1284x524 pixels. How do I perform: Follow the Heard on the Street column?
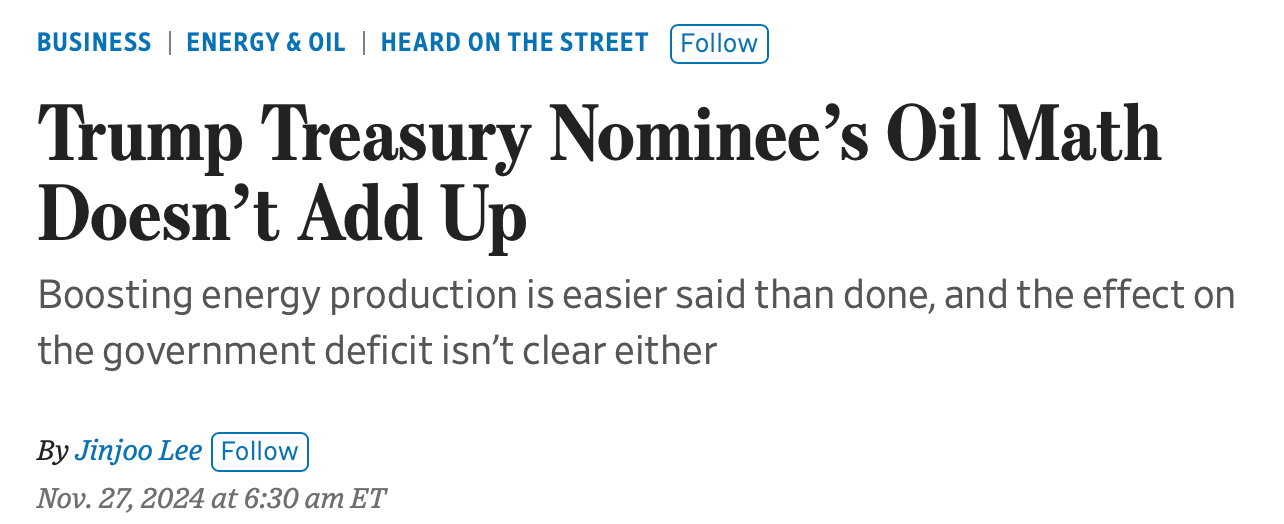tap(719, 44)
